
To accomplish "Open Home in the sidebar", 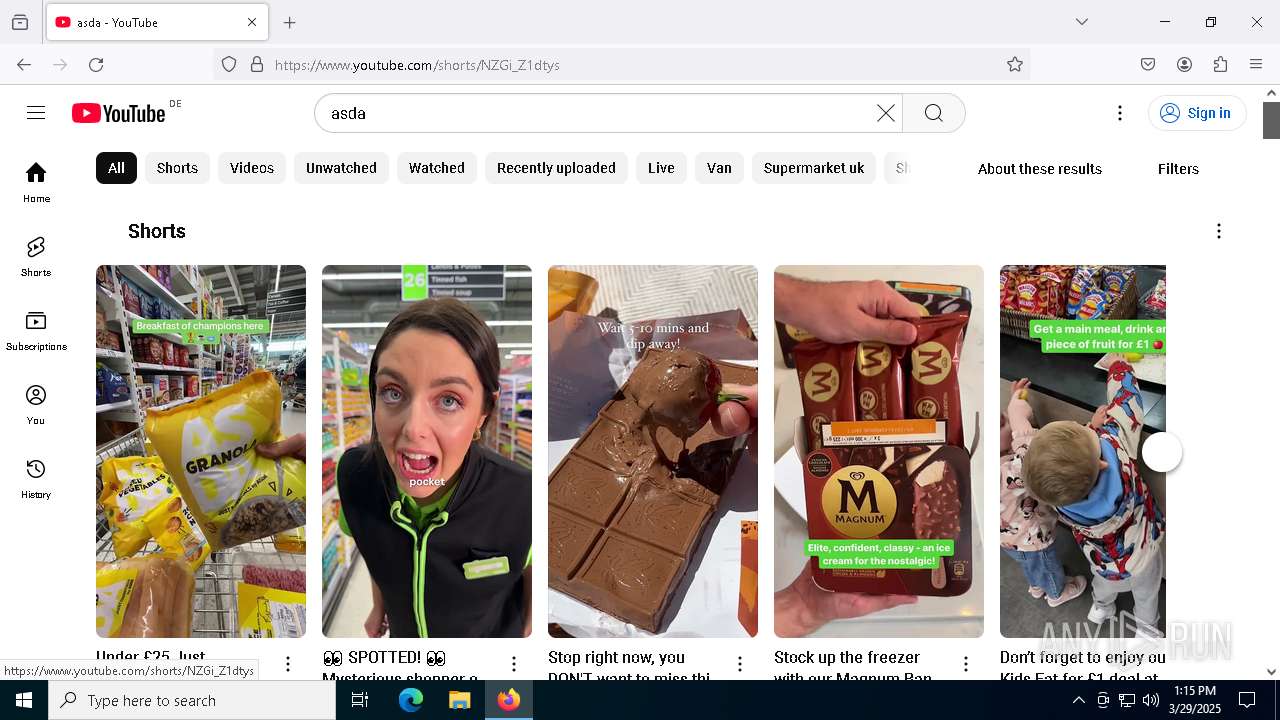I will click(x=36, y=182).
